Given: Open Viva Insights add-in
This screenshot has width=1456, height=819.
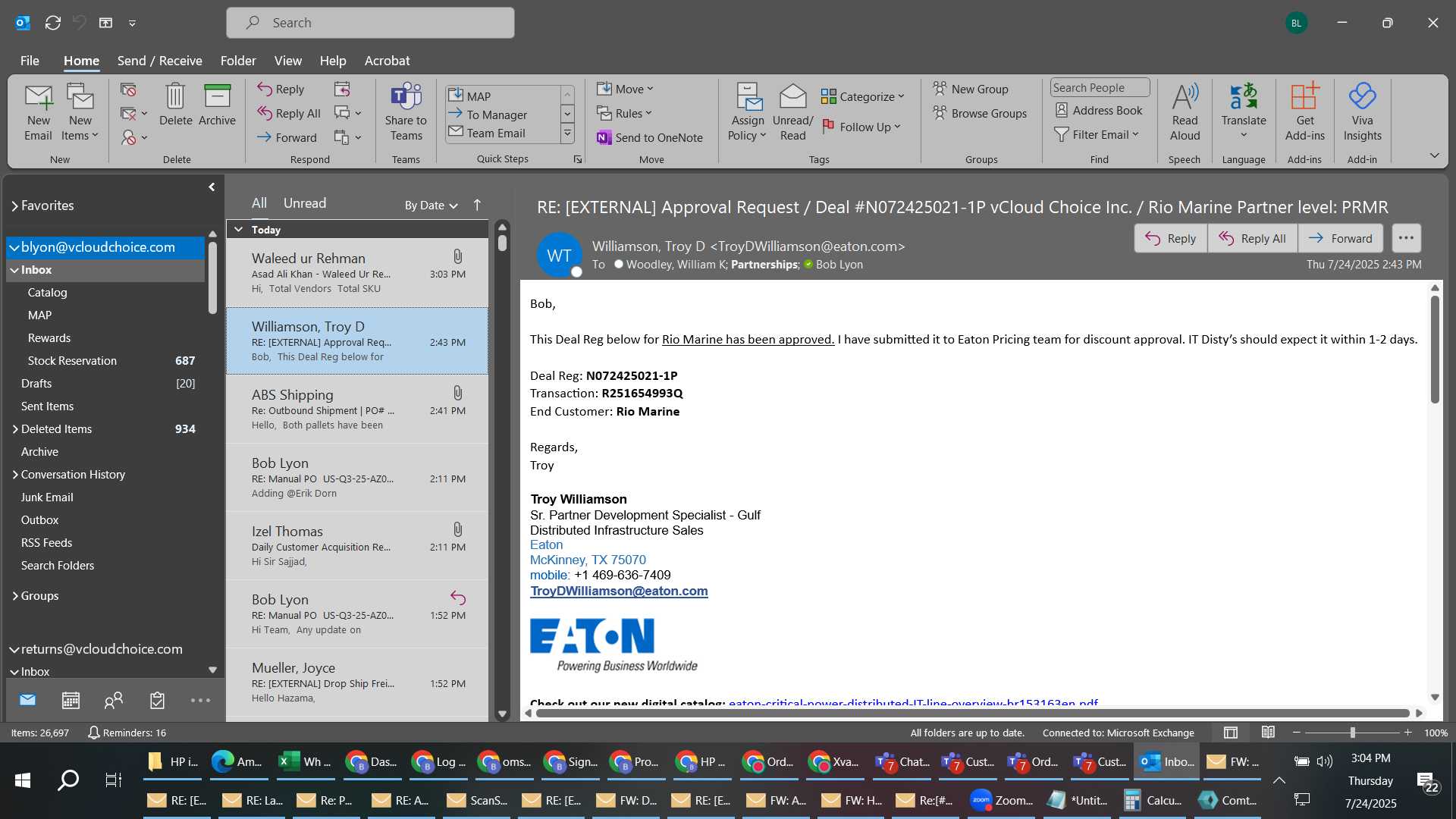Looking at the screenshot, I should [x=1362, y=112].
